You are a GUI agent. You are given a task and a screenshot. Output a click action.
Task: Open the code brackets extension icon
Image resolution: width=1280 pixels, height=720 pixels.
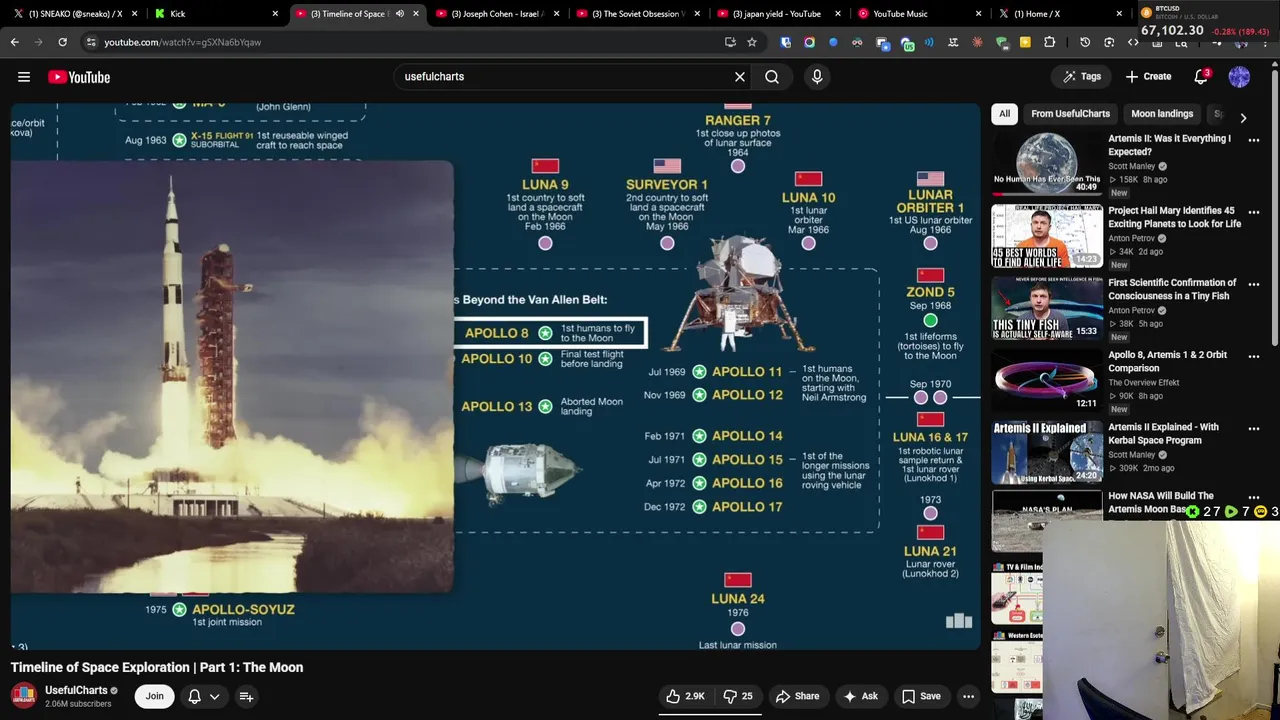pos(1133,42)
